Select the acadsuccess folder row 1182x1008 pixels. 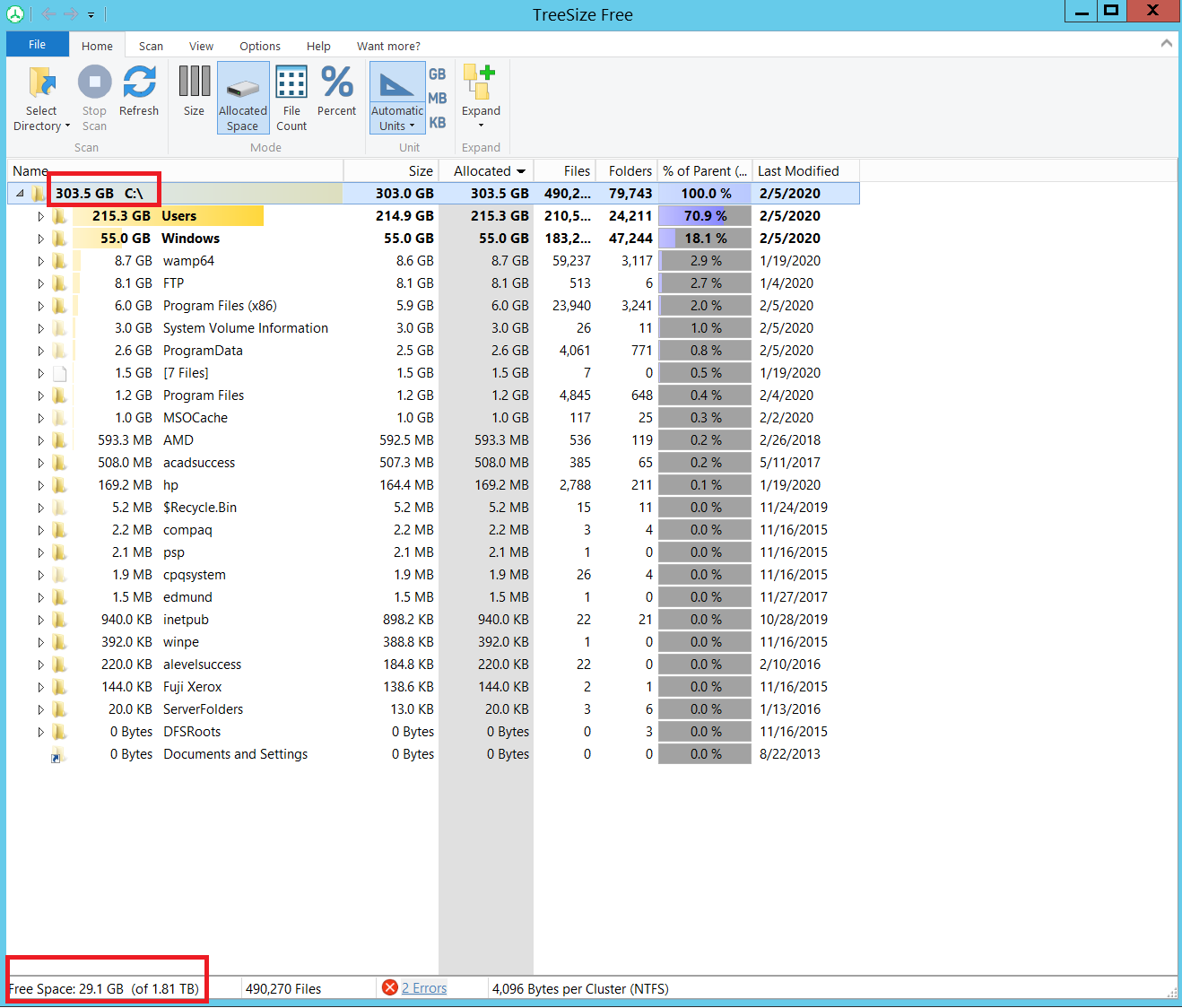(433, 463)
